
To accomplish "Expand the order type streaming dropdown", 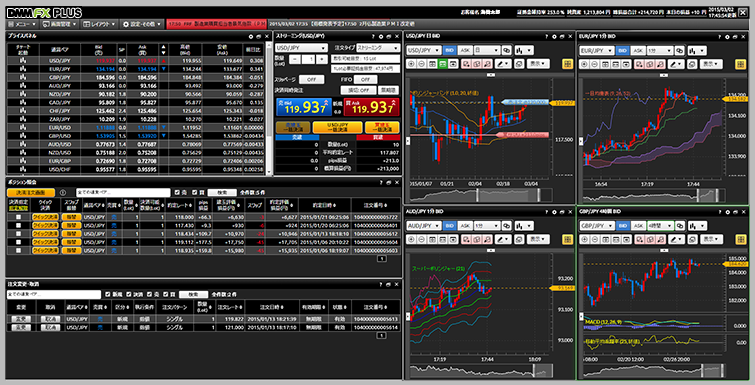I will coord(378,48).
